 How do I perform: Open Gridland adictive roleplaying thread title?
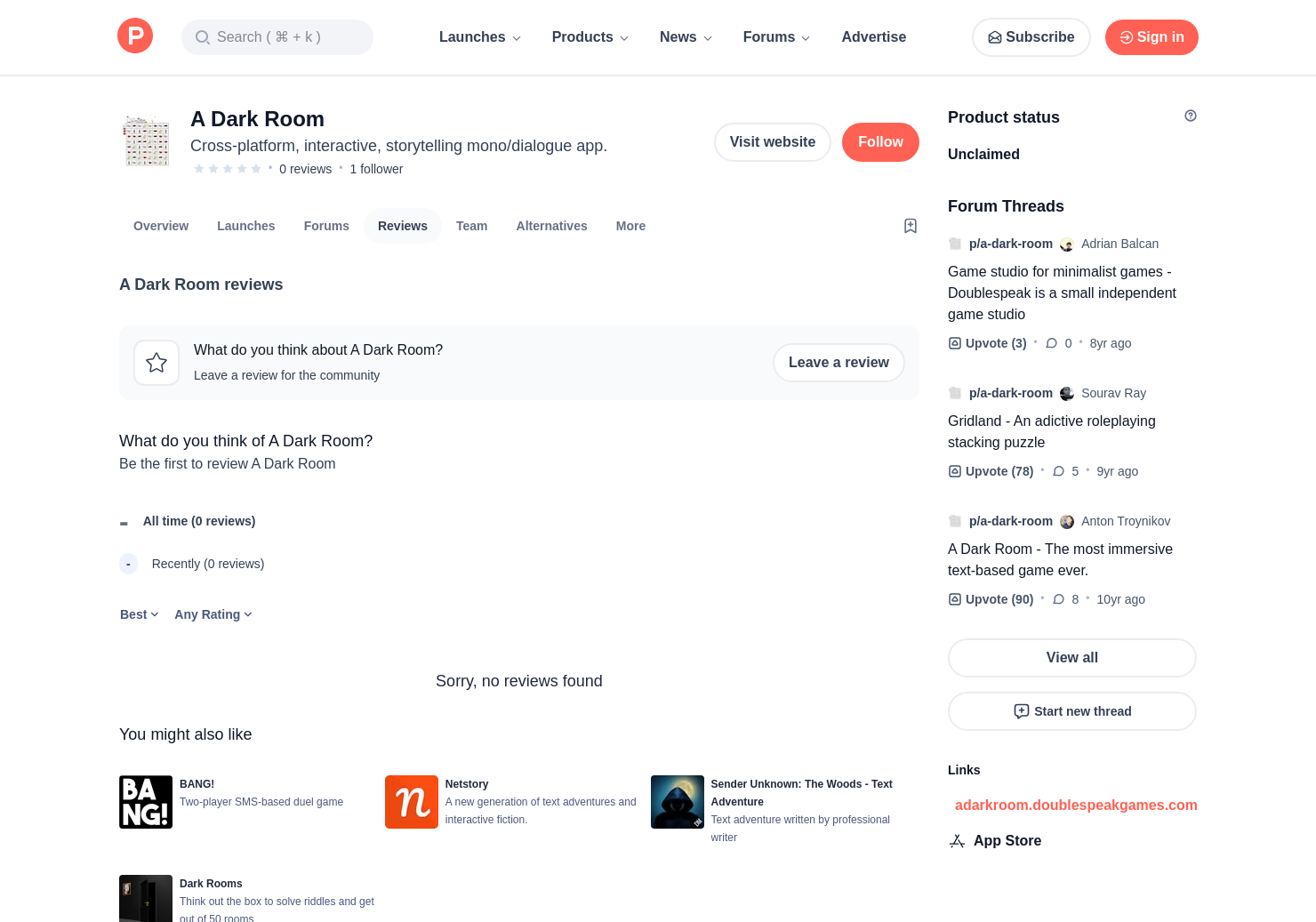click(x=1052, y=432)
